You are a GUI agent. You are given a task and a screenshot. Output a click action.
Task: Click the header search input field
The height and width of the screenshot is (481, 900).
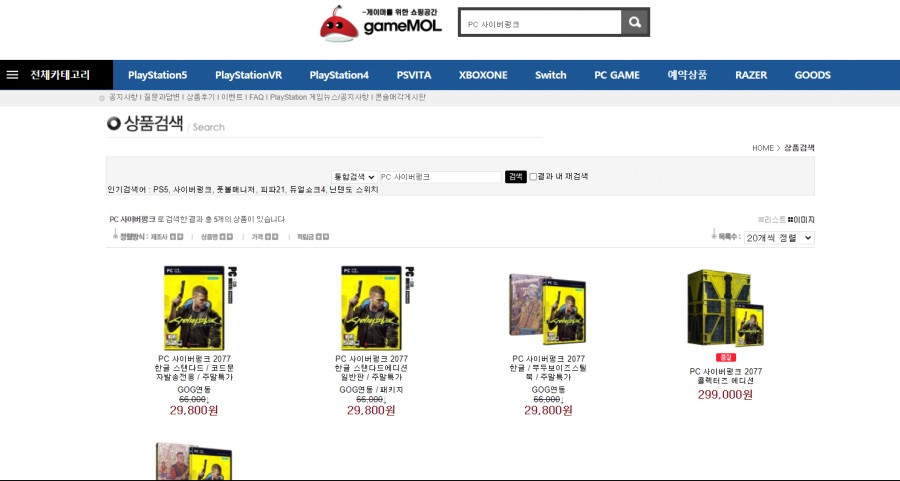pyautogui.click(x=541, y=22)
